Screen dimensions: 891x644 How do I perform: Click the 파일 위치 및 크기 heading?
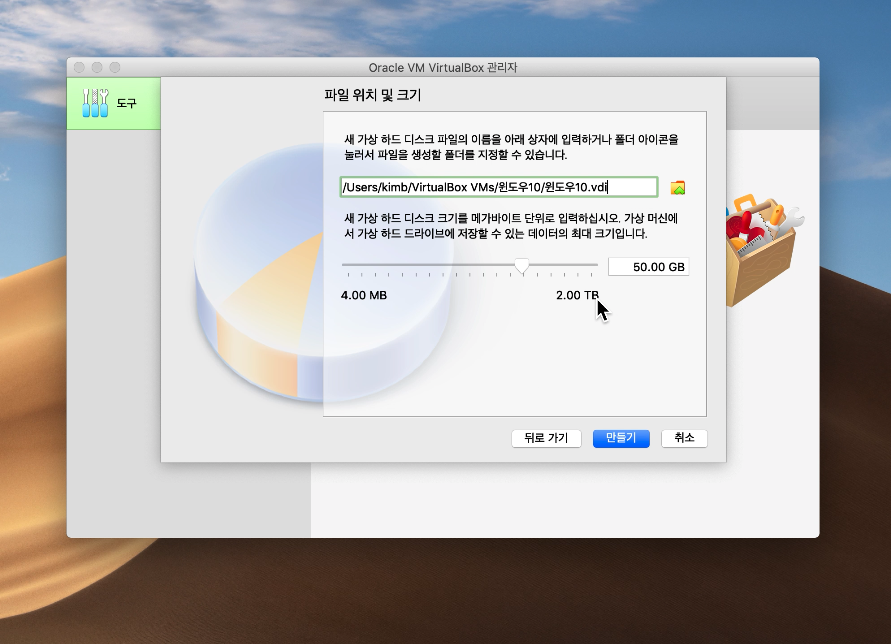coord(373,95)
